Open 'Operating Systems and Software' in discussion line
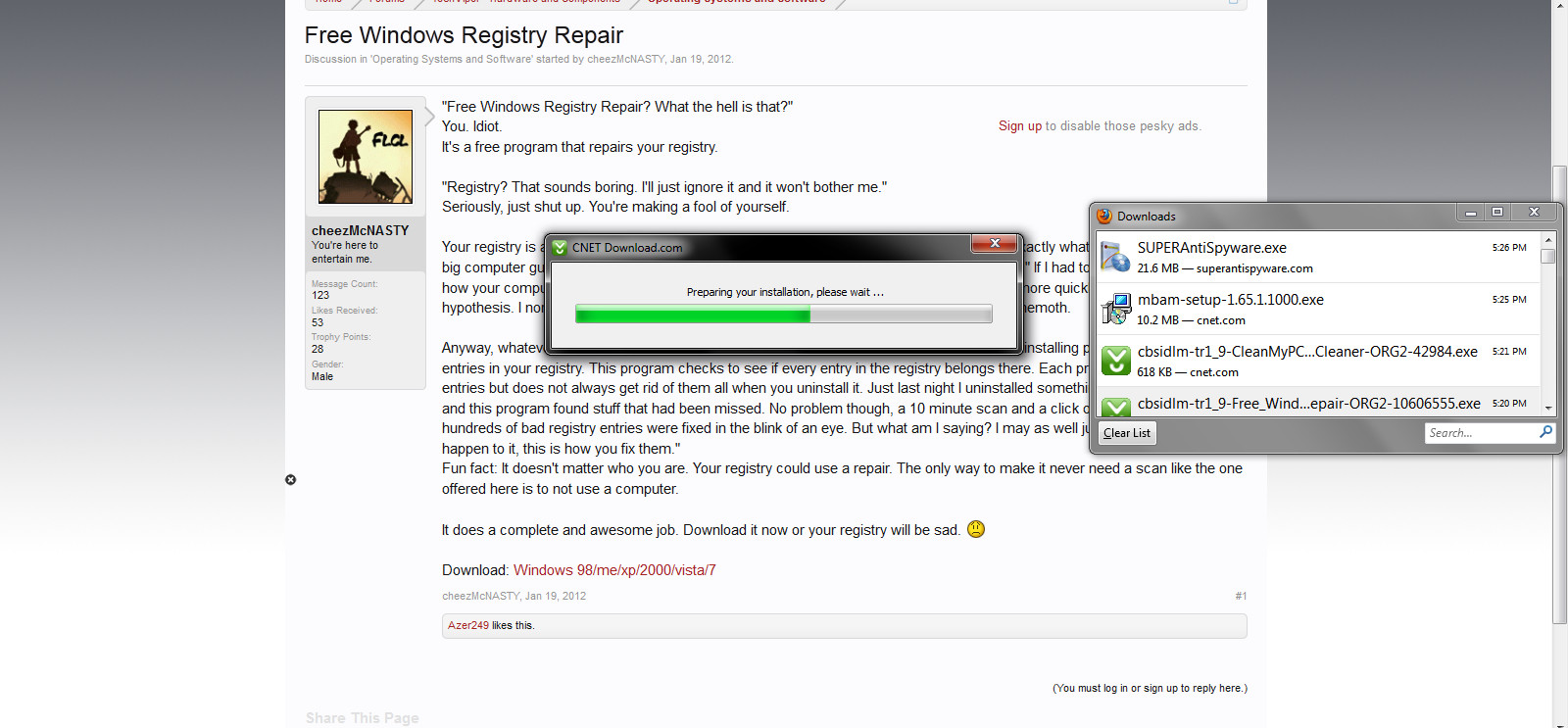The height and width of the screenshot is (728, 1568). click(x=452, y=59)
